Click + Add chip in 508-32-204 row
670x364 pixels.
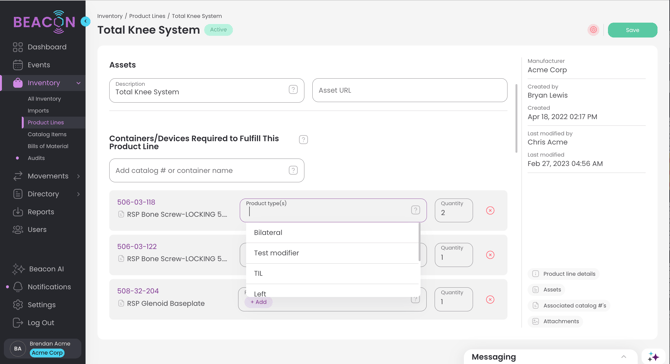pos(258,302)
